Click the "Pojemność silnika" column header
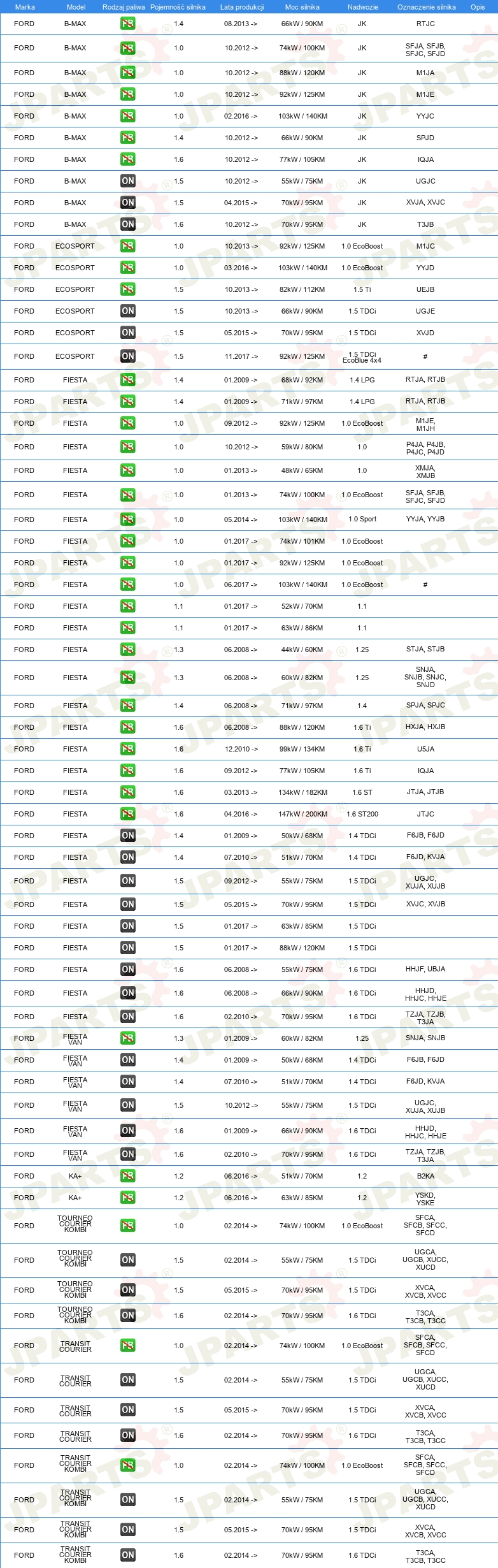The image size is (498, 1568). (178, 7)
